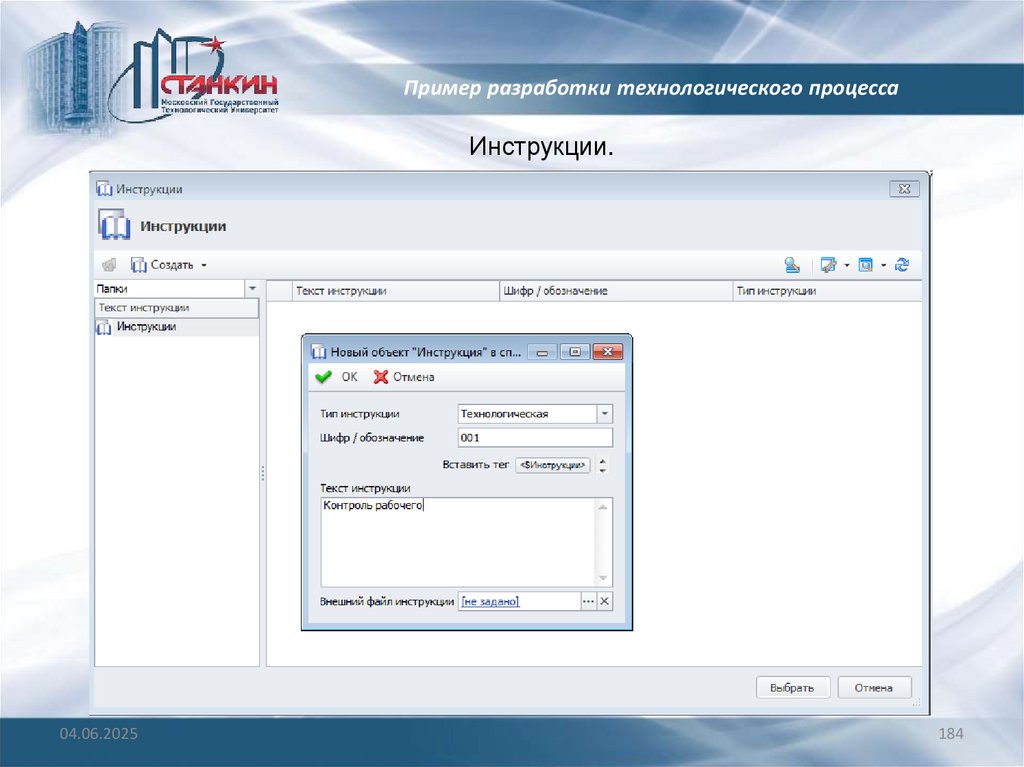The image size is (1024, 767).
Task: Click scrollbar up arrow in text area
Action: point(603,507)
